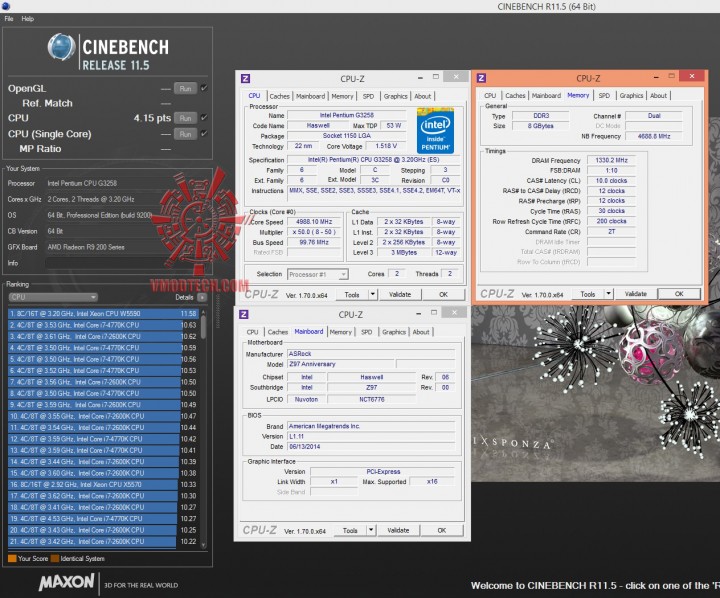Click ranking scrollbar up arrow
This screenshot has width=720, height=598.
click(203, 312)
